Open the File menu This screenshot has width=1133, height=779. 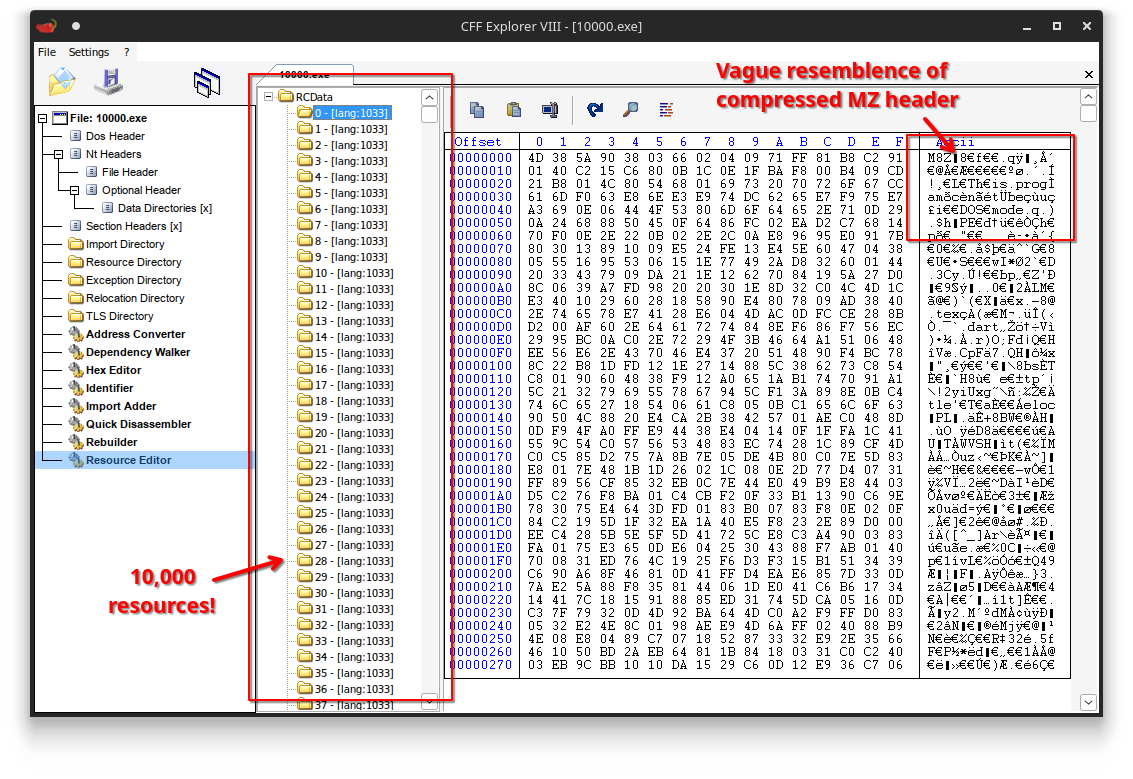[47, 52]
